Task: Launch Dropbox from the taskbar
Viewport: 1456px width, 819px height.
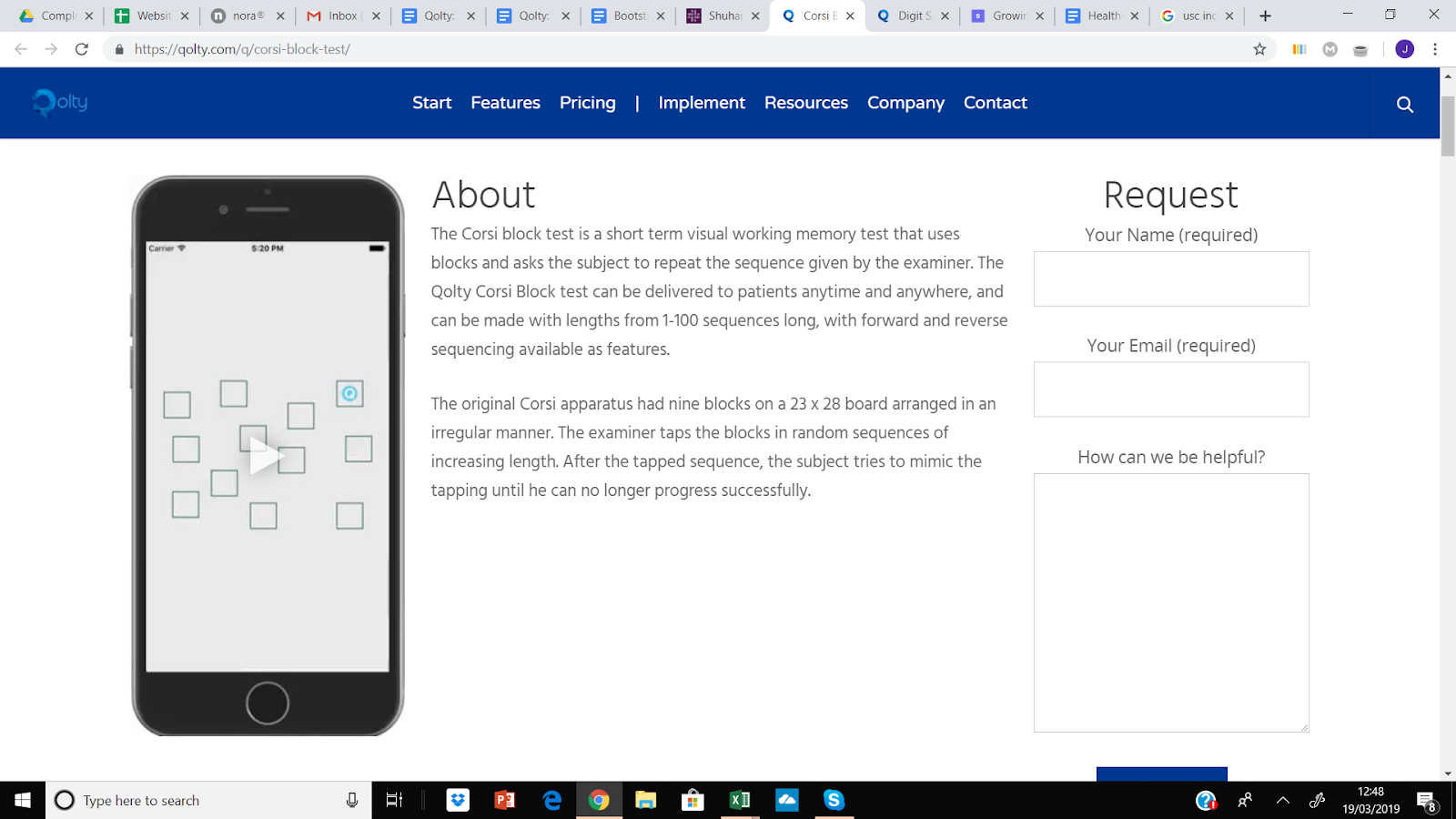Action: pyautogui.click(x=458, y=800)
